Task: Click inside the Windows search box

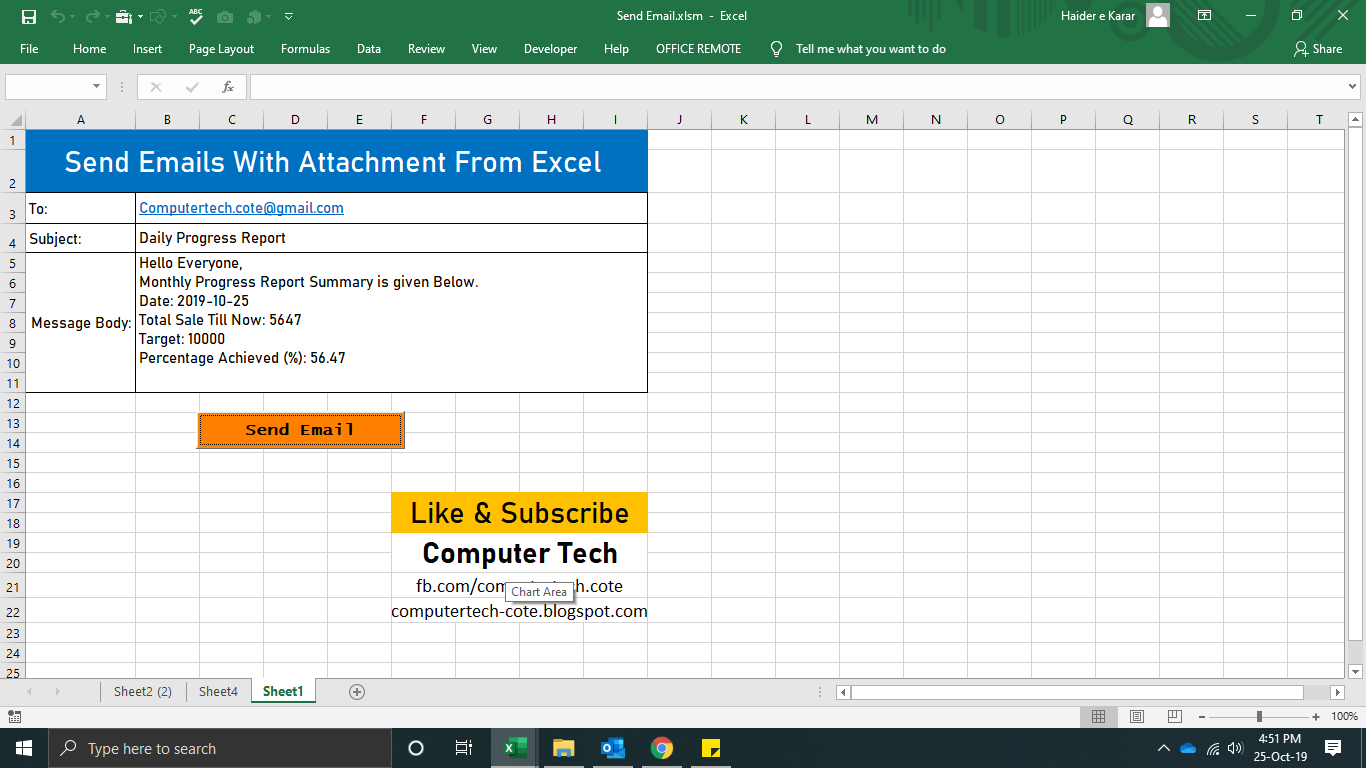Action: [x=220, y=747]
